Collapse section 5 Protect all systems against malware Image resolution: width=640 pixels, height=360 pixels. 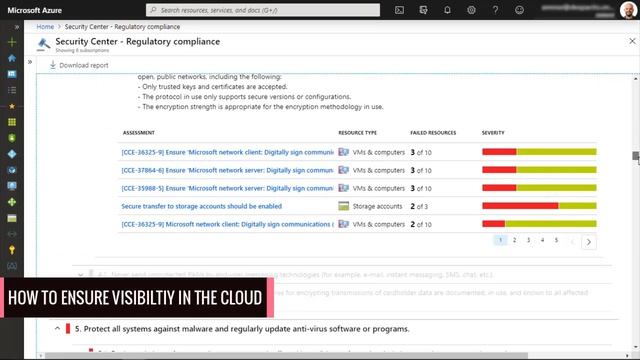click(x=57, y=328)
